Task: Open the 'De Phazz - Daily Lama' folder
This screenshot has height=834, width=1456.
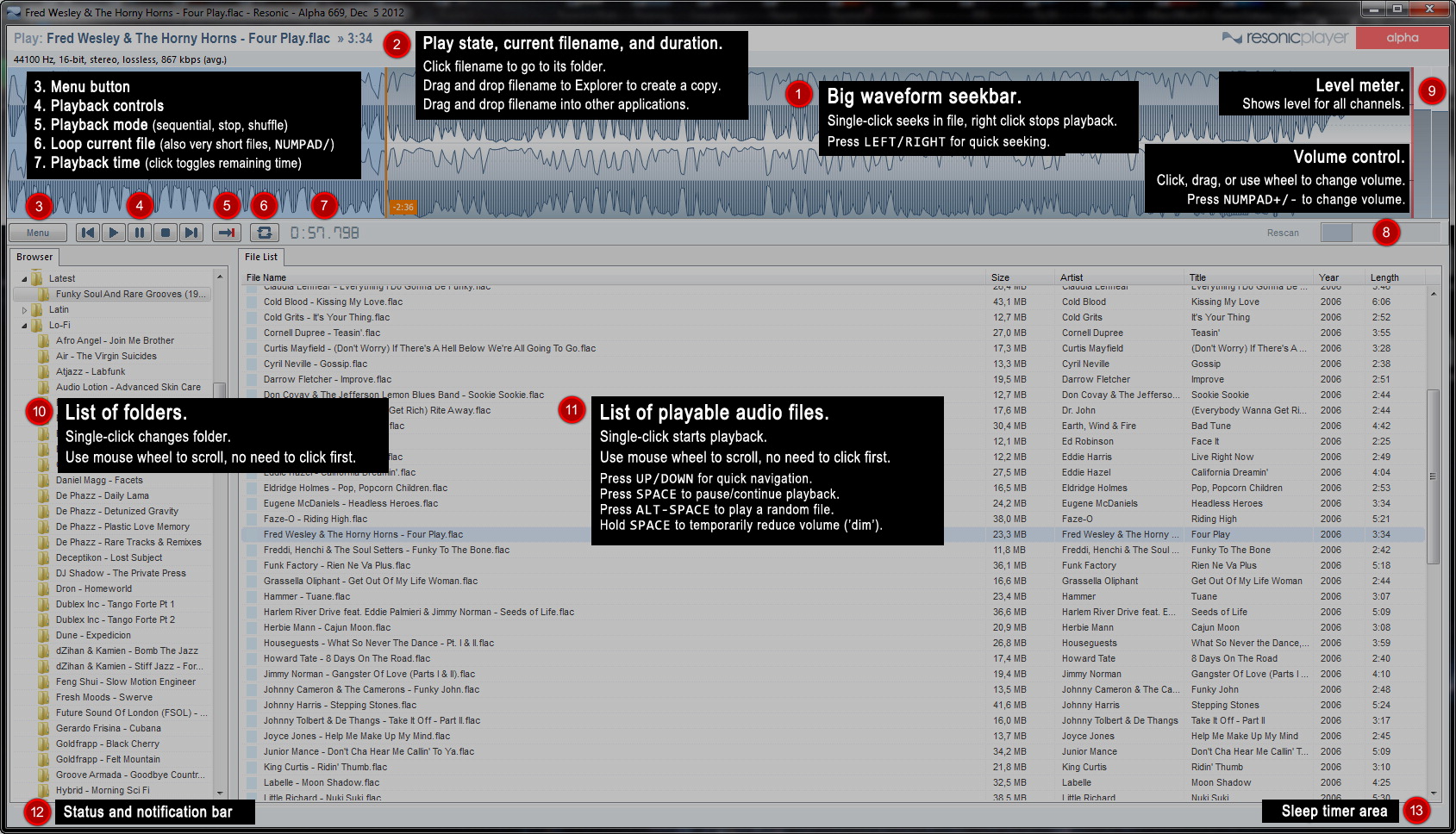Action: click(x=103, y=496)
